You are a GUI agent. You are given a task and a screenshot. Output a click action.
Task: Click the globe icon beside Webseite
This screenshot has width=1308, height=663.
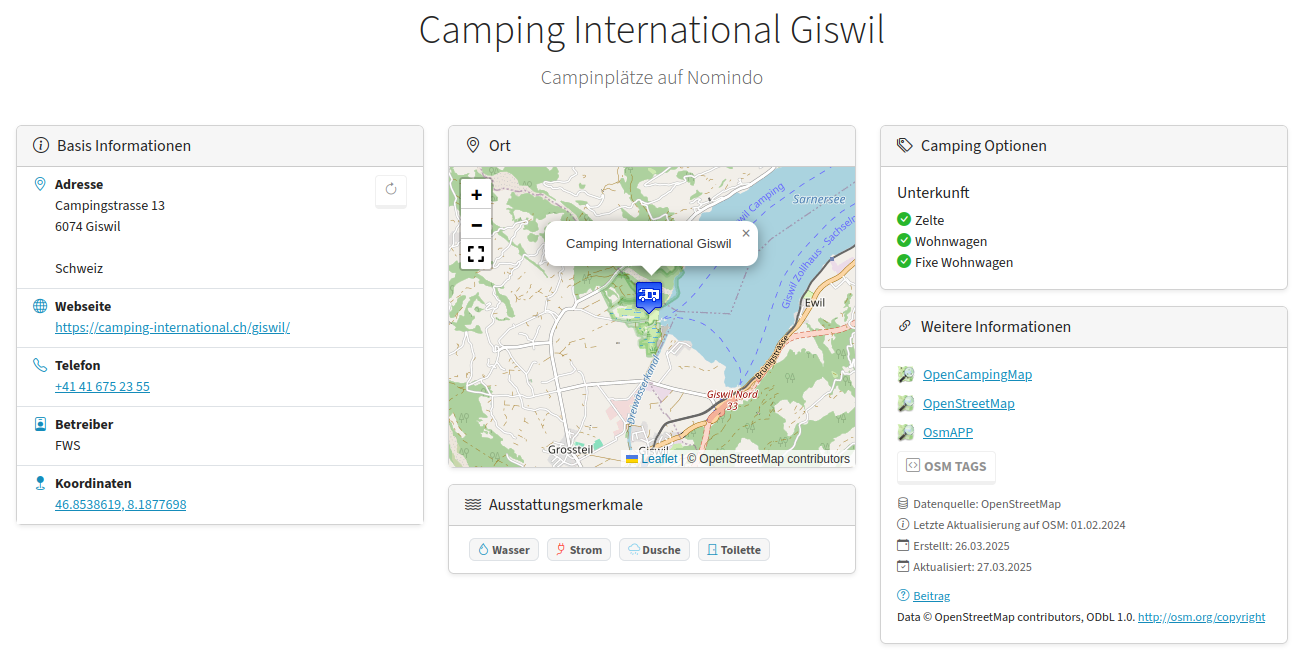[40, 306]
